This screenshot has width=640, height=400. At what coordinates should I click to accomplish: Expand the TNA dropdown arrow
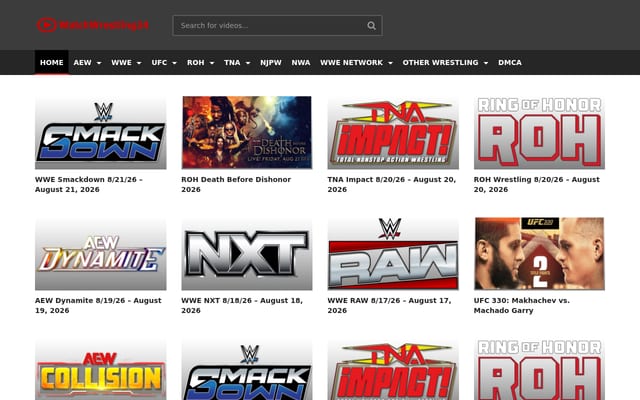pyautogui.click(x=248, y=63)
